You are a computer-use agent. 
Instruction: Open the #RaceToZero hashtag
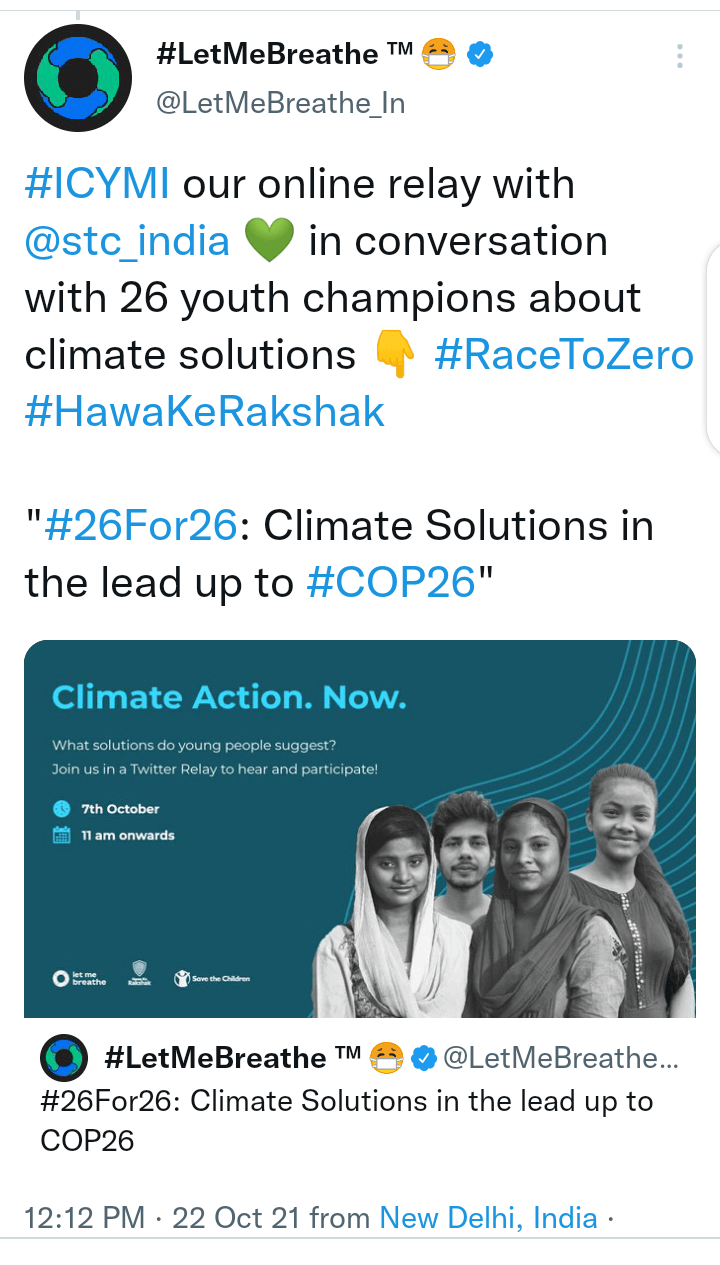[564, 355]
